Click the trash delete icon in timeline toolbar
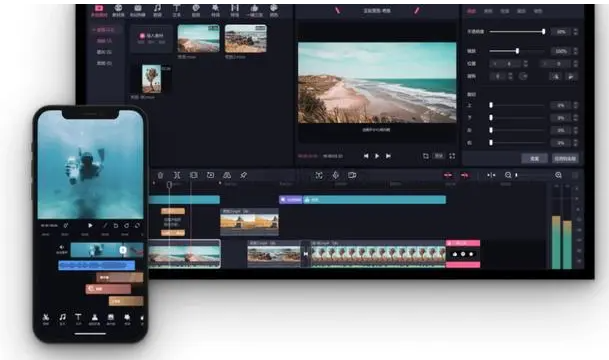The image size is (609, 360). tap(160, 176)
